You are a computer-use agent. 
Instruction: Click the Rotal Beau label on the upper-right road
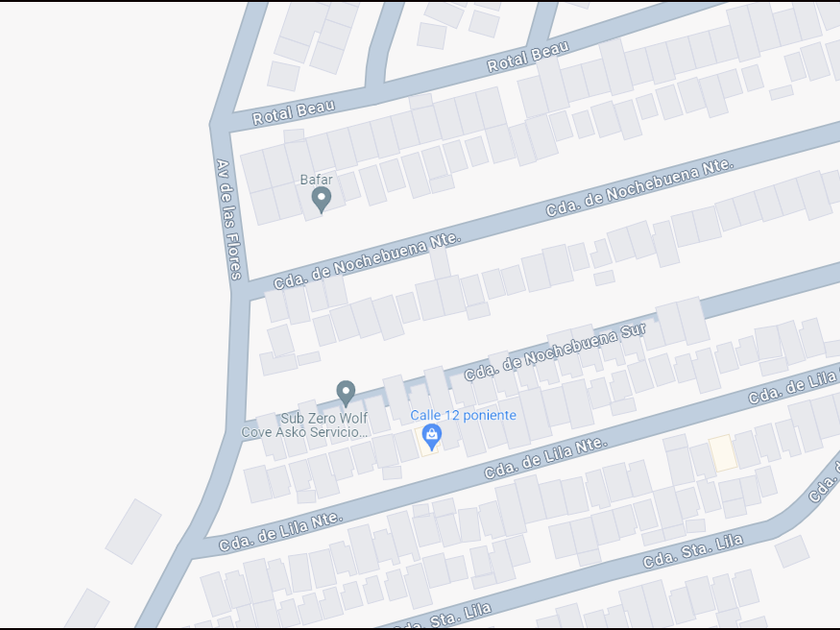pos(528,57)
